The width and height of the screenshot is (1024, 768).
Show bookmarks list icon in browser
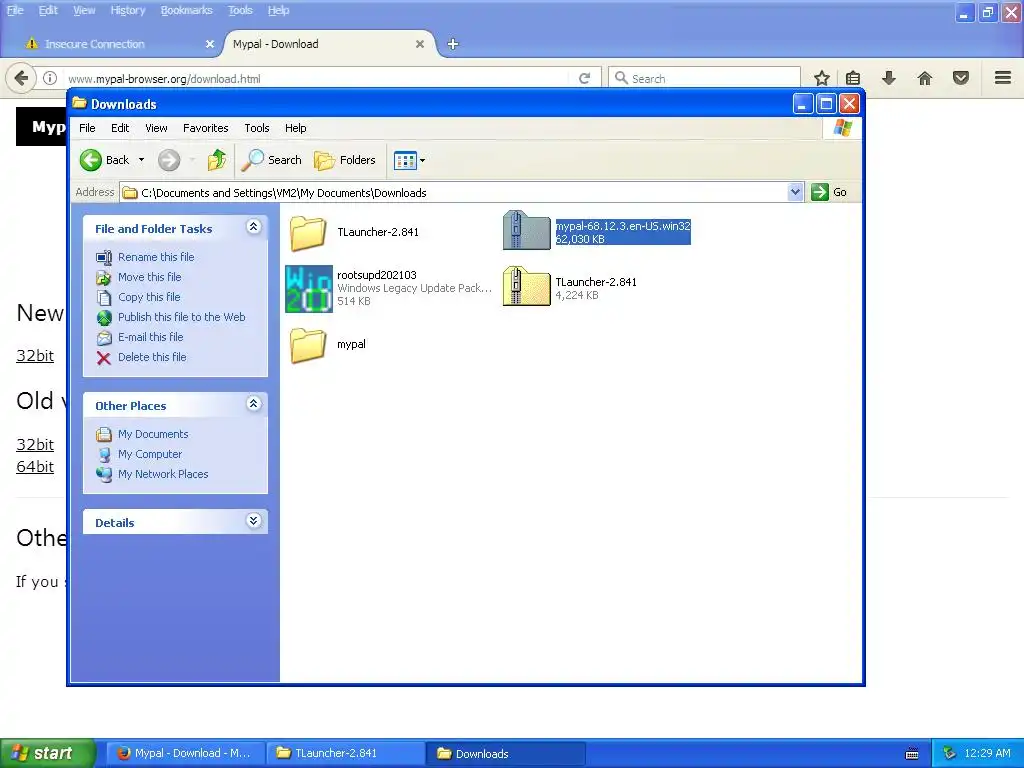tap(853, 78)
